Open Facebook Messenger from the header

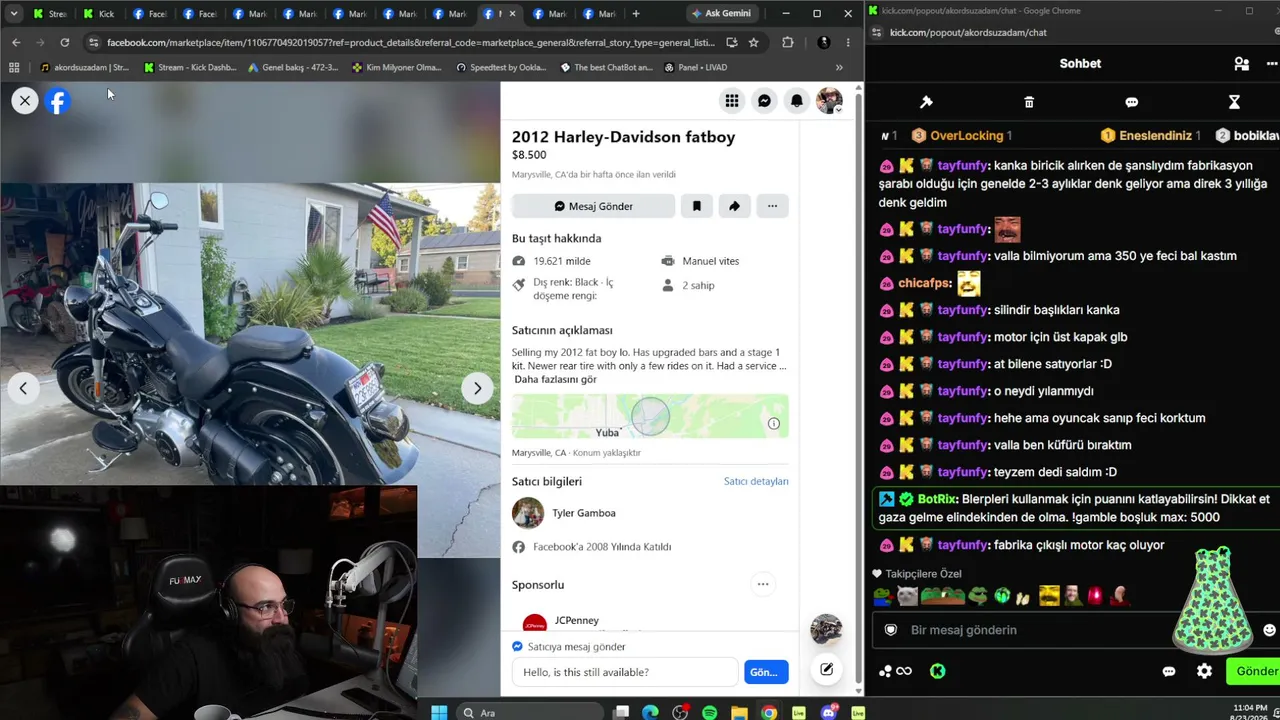coord(764,100)
